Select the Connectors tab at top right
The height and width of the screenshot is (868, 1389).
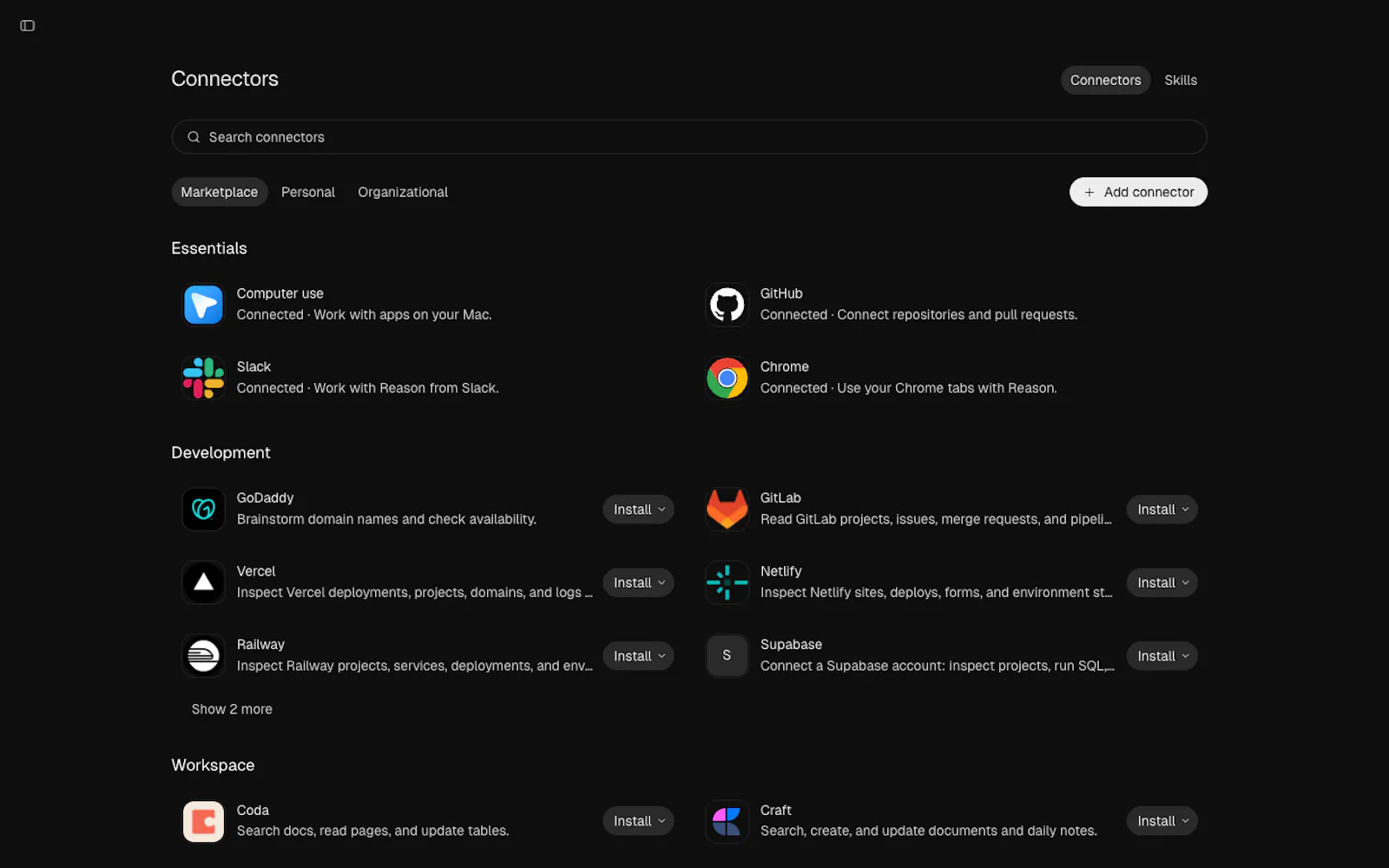1105,80
